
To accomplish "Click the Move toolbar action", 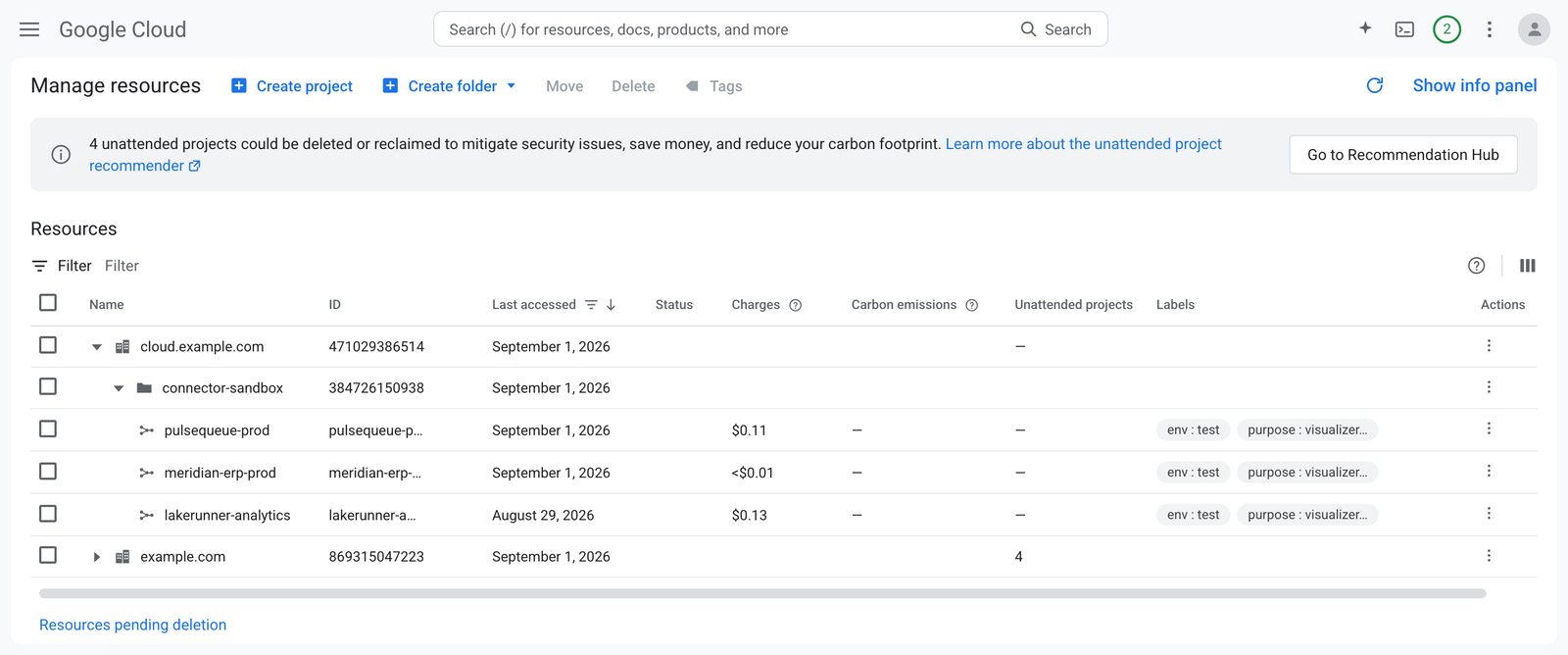I will click(x=564, y=86).
